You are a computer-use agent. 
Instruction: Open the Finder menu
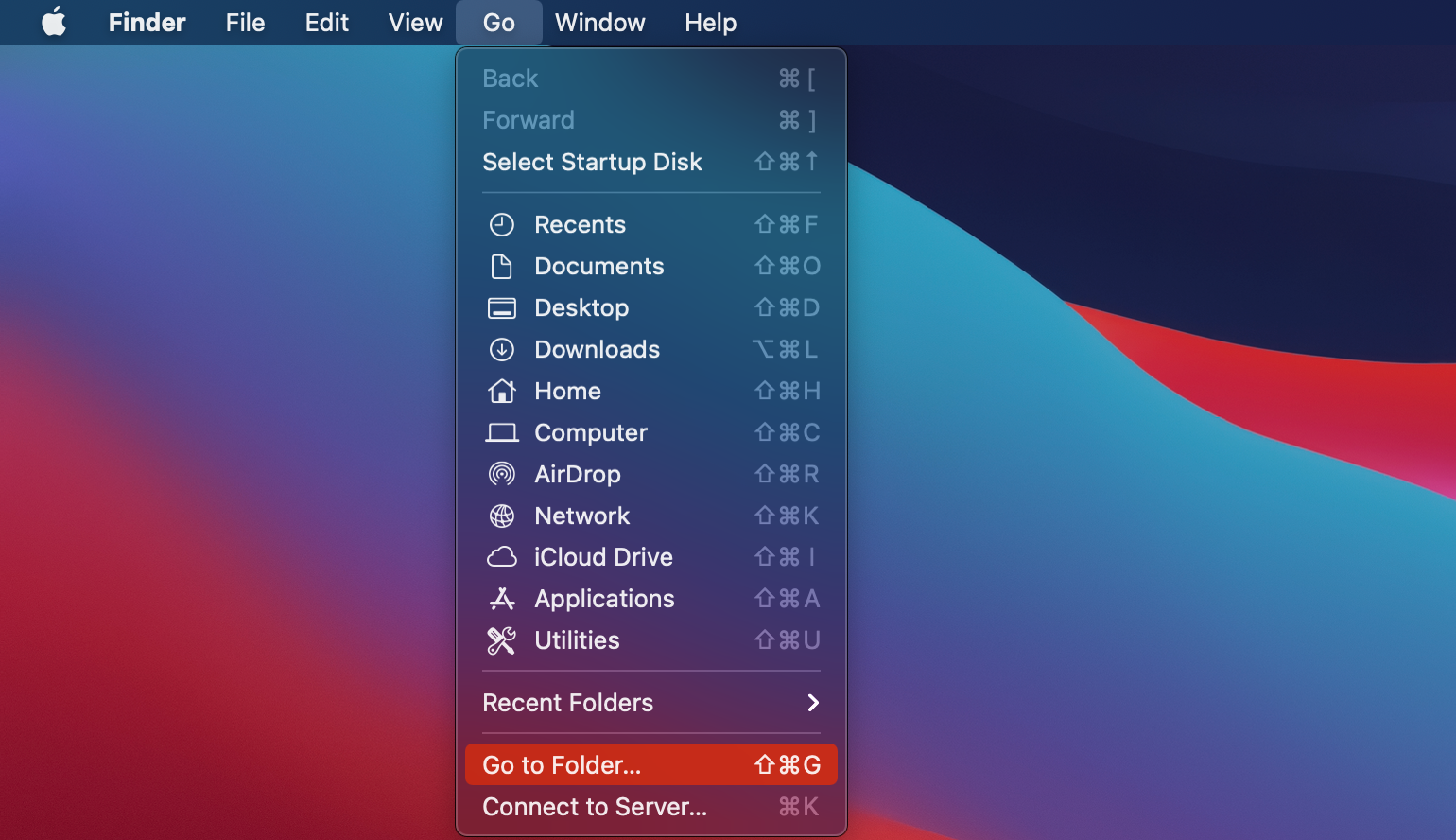click(x=147, y=23)
